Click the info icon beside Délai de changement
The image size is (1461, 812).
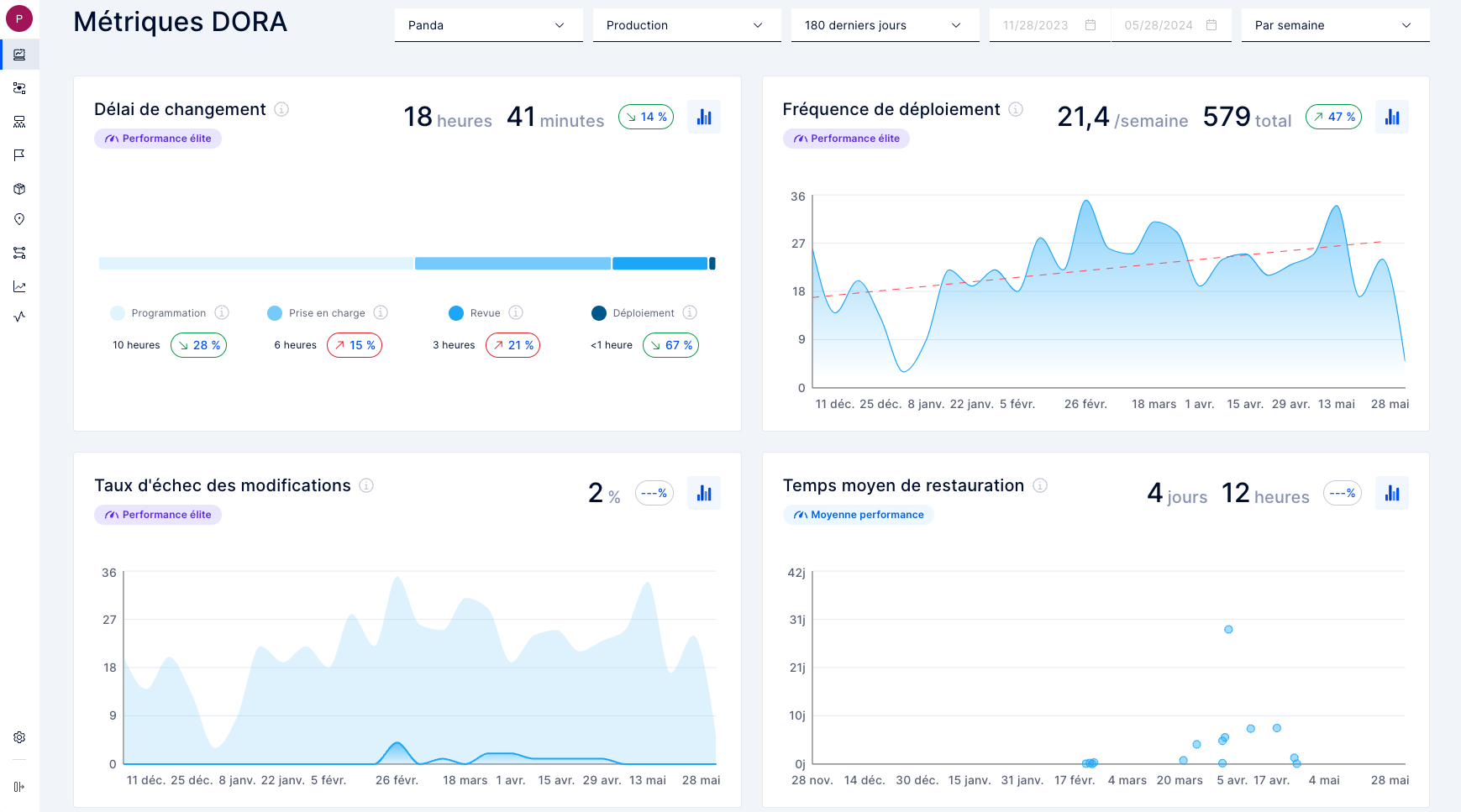pyautogui.click(x=282, y=109)
